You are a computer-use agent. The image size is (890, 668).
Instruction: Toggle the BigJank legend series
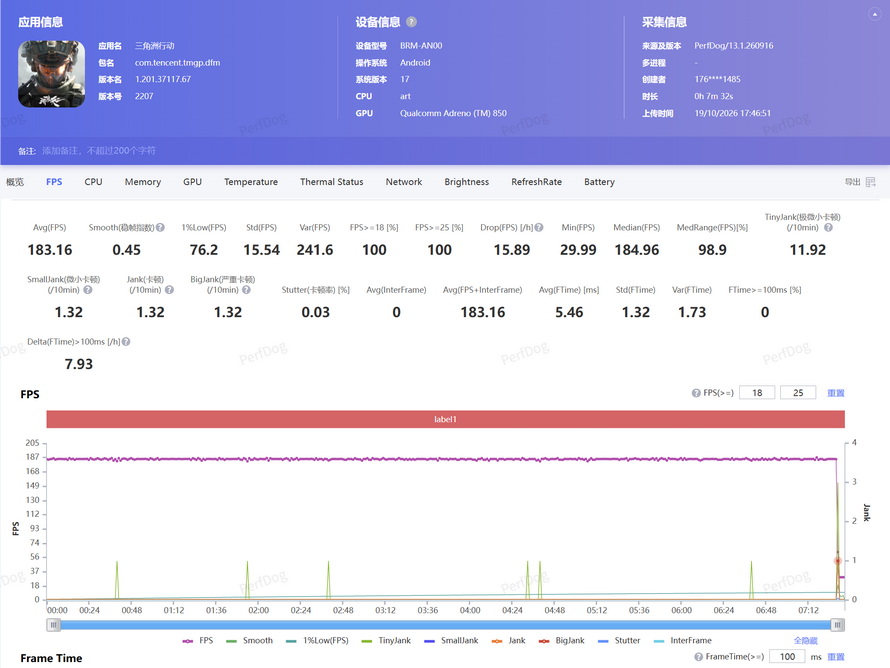pos(561,641)
